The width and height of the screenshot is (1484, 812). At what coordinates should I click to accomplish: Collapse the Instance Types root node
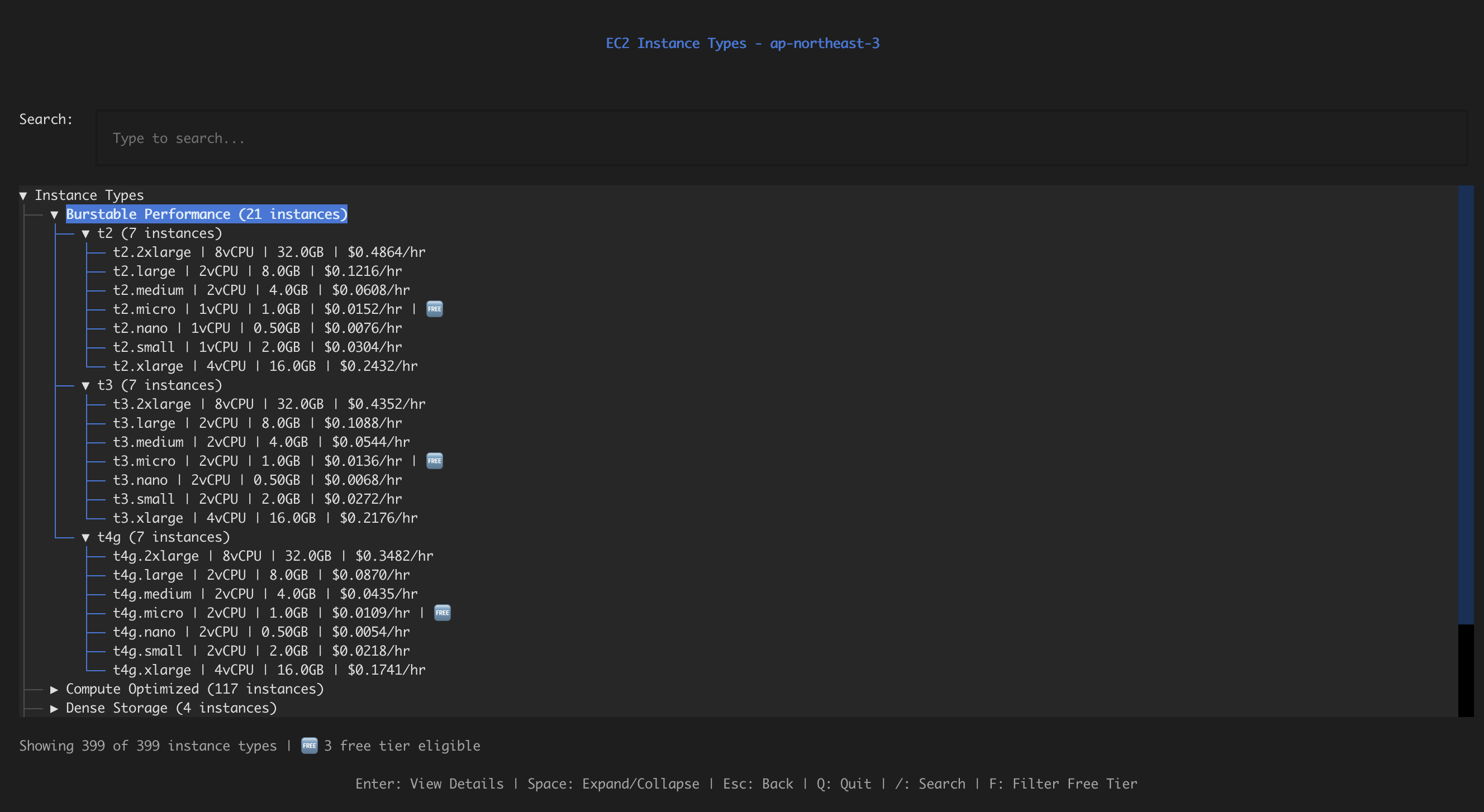pyautogui.click(x=23, y=195)
